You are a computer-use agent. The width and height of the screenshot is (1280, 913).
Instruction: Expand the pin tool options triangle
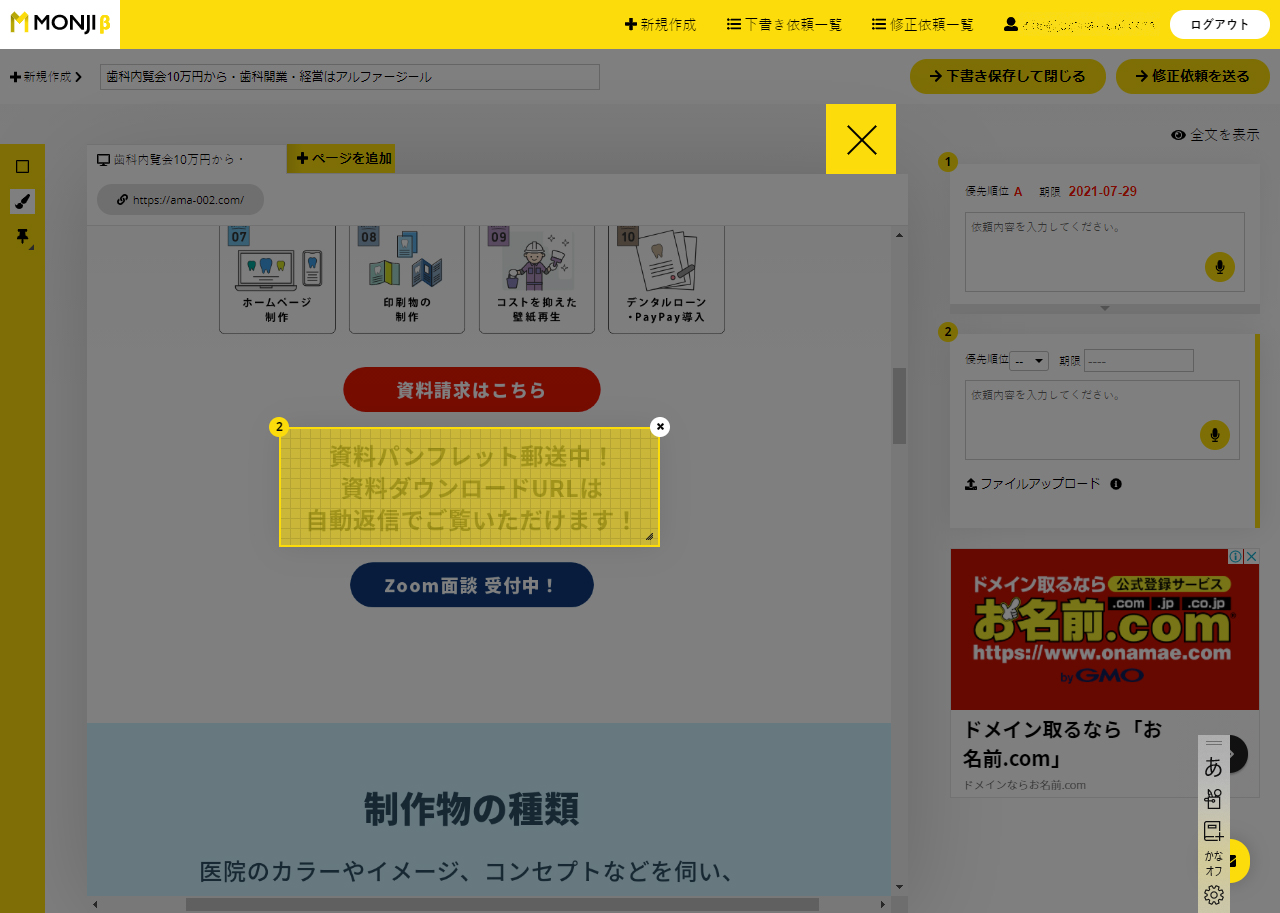click(x=31, y=247)
